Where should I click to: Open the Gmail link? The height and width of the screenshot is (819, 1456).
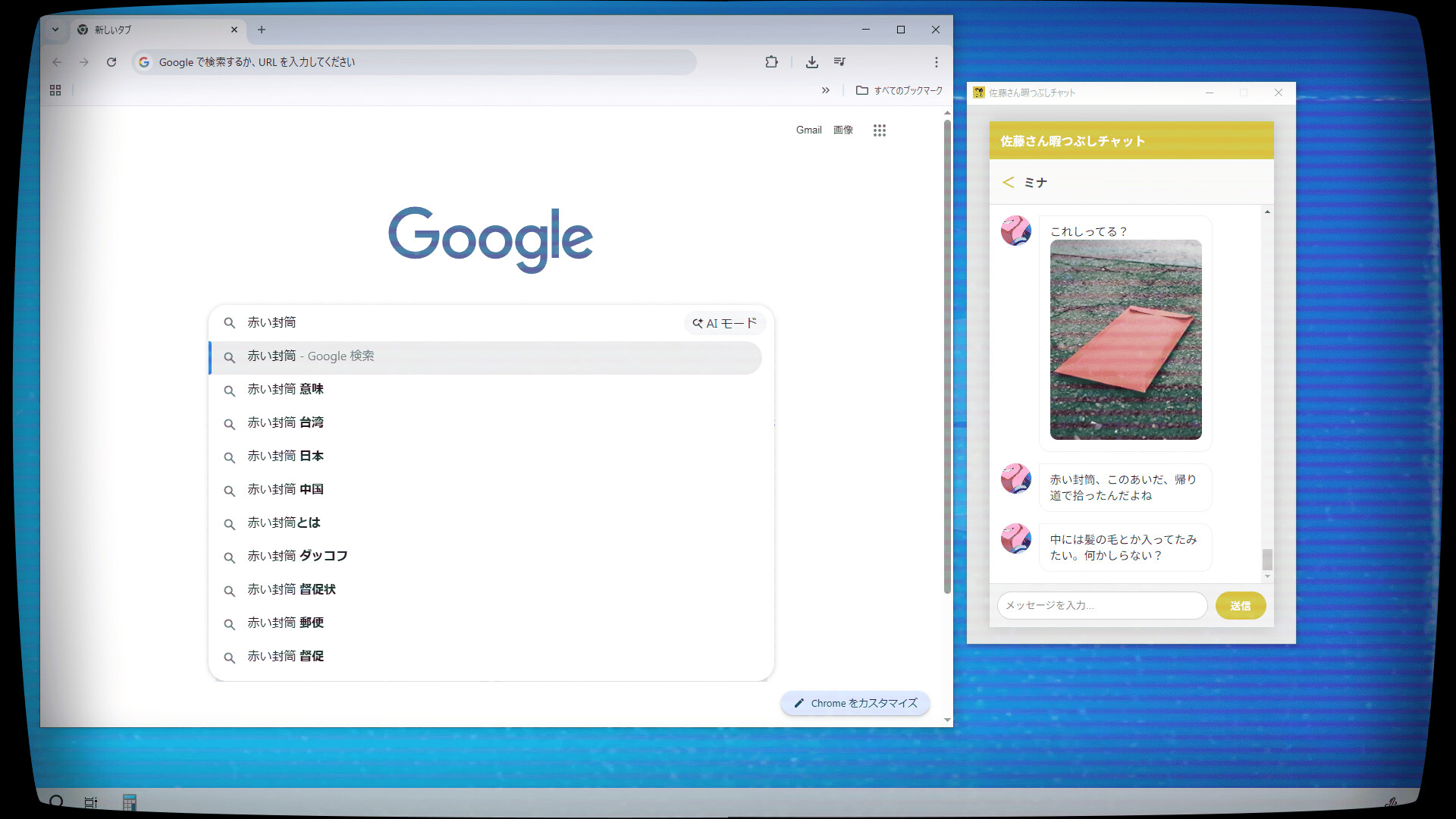coord(808,130)
